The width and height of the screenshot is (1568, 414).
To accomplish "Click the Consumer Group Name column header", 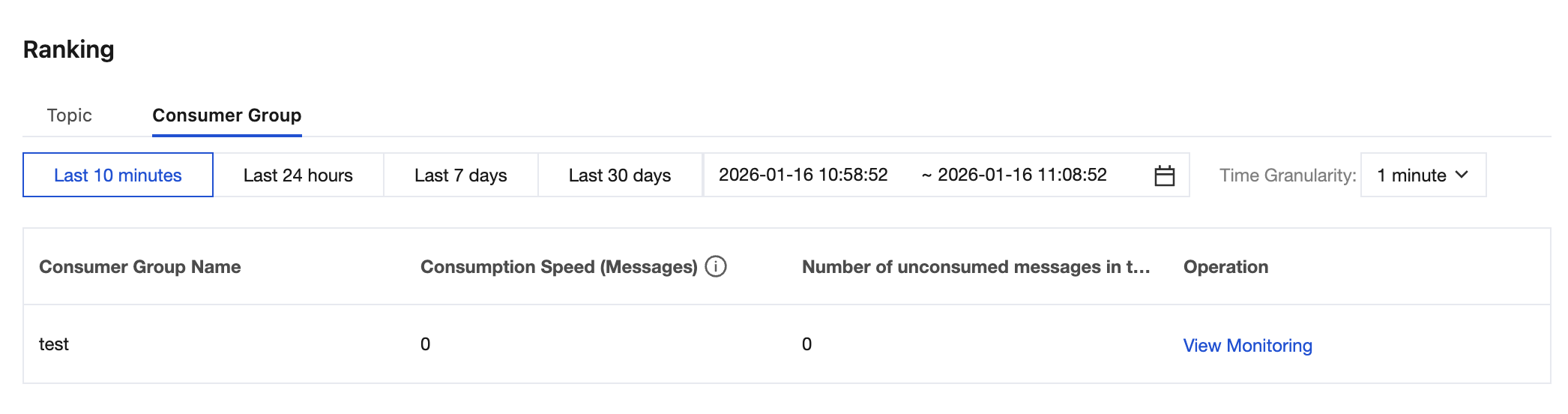I will click(140, 267).
